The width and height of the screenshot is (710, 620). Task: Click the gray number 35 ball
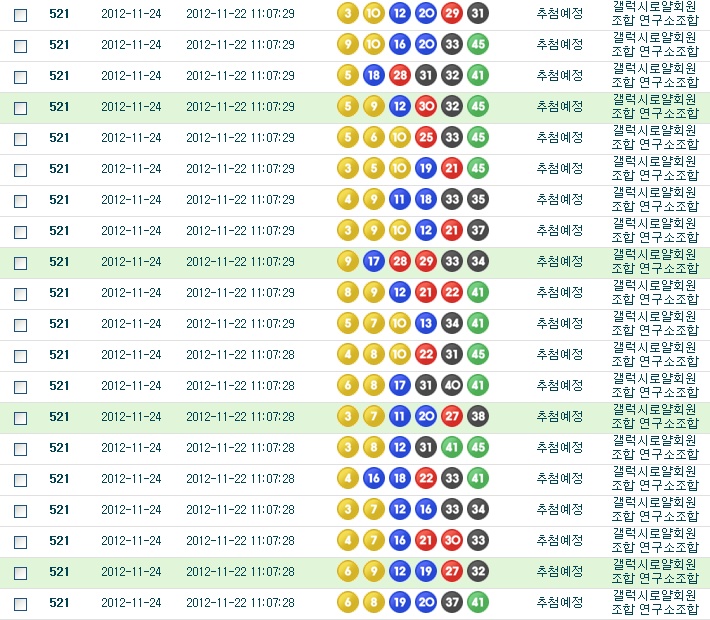point(478,200)
